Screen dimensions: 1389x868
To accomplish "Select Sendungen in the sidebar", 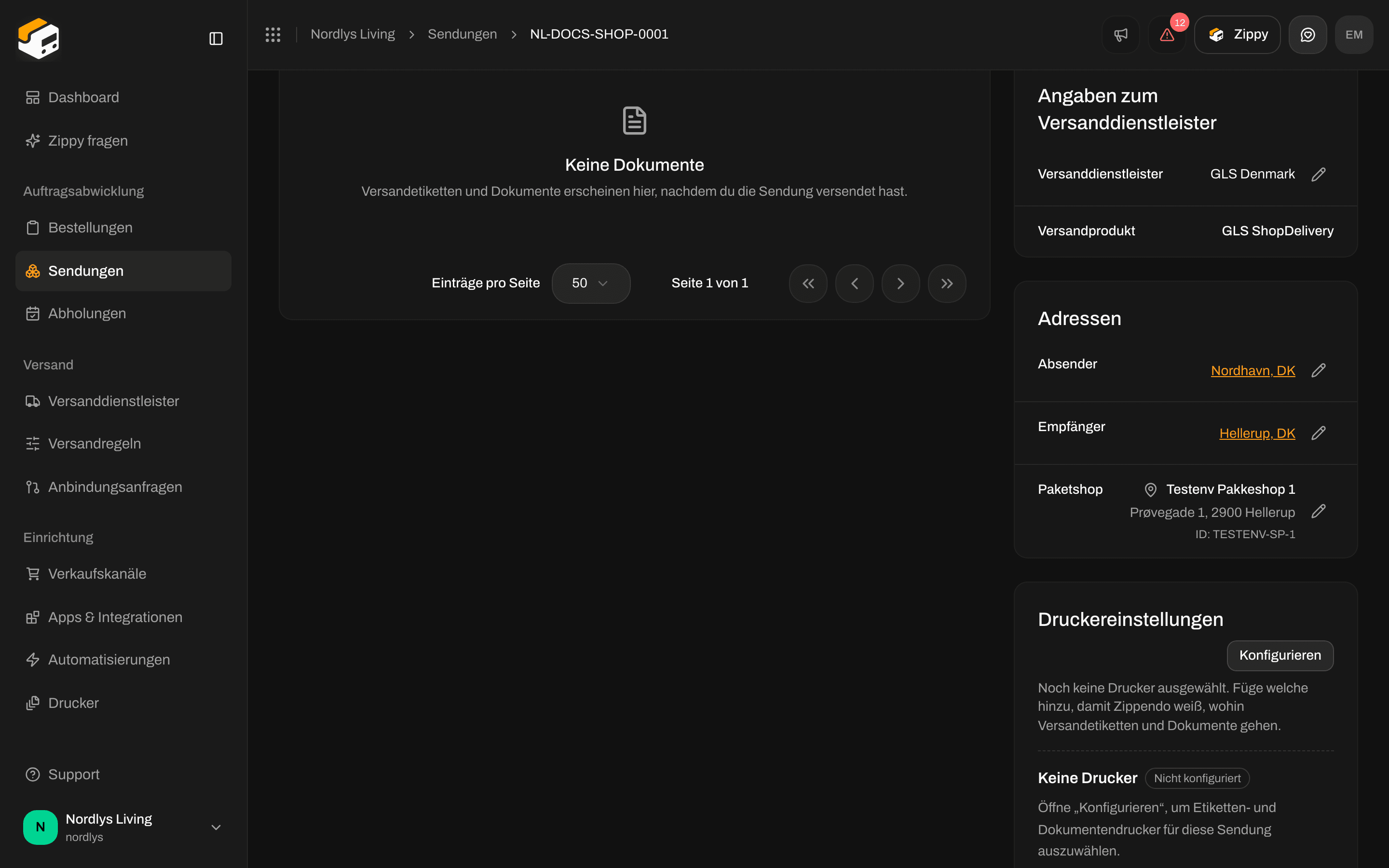I will point(123,271).
